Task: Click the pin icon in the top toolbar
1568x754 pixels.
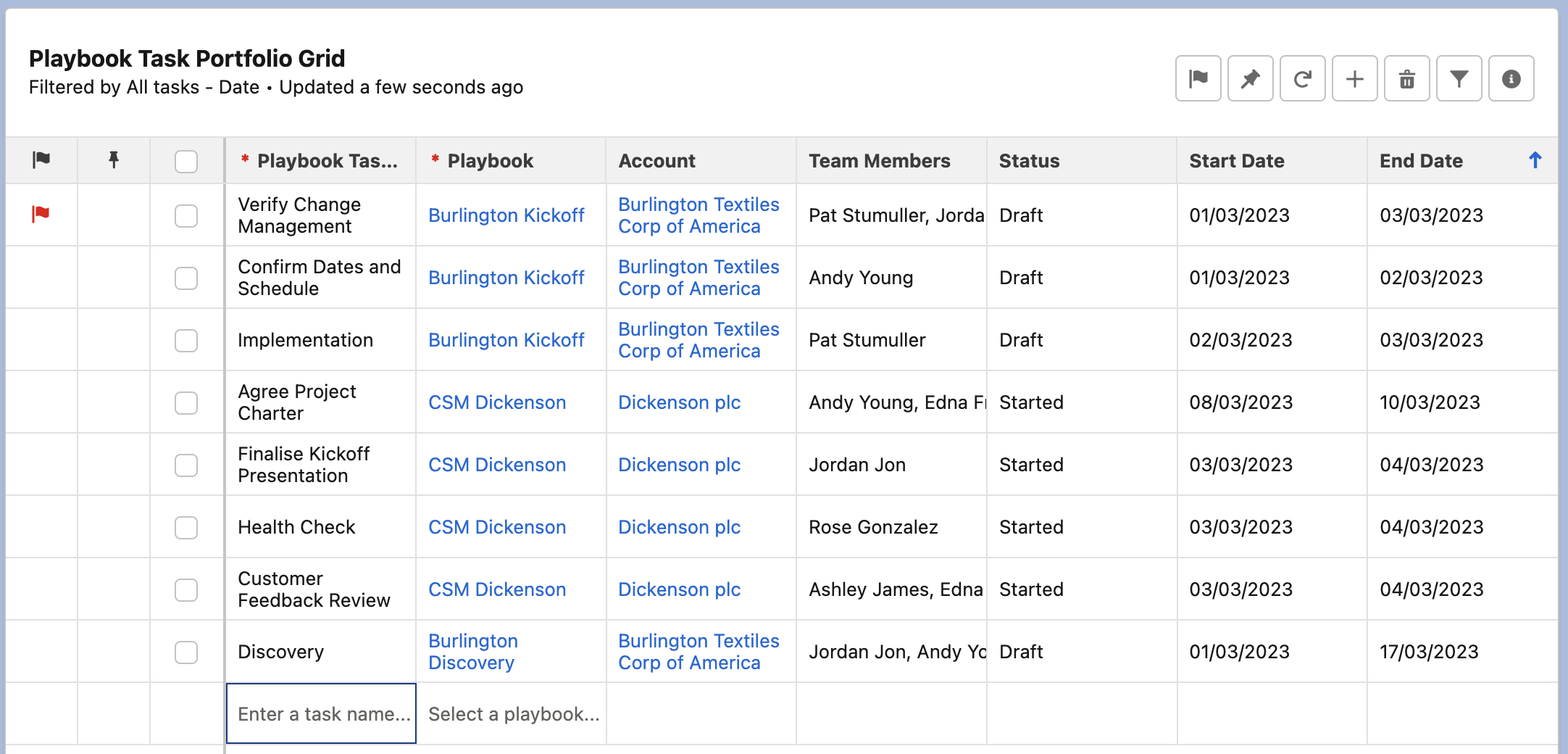Action: 1250,78
